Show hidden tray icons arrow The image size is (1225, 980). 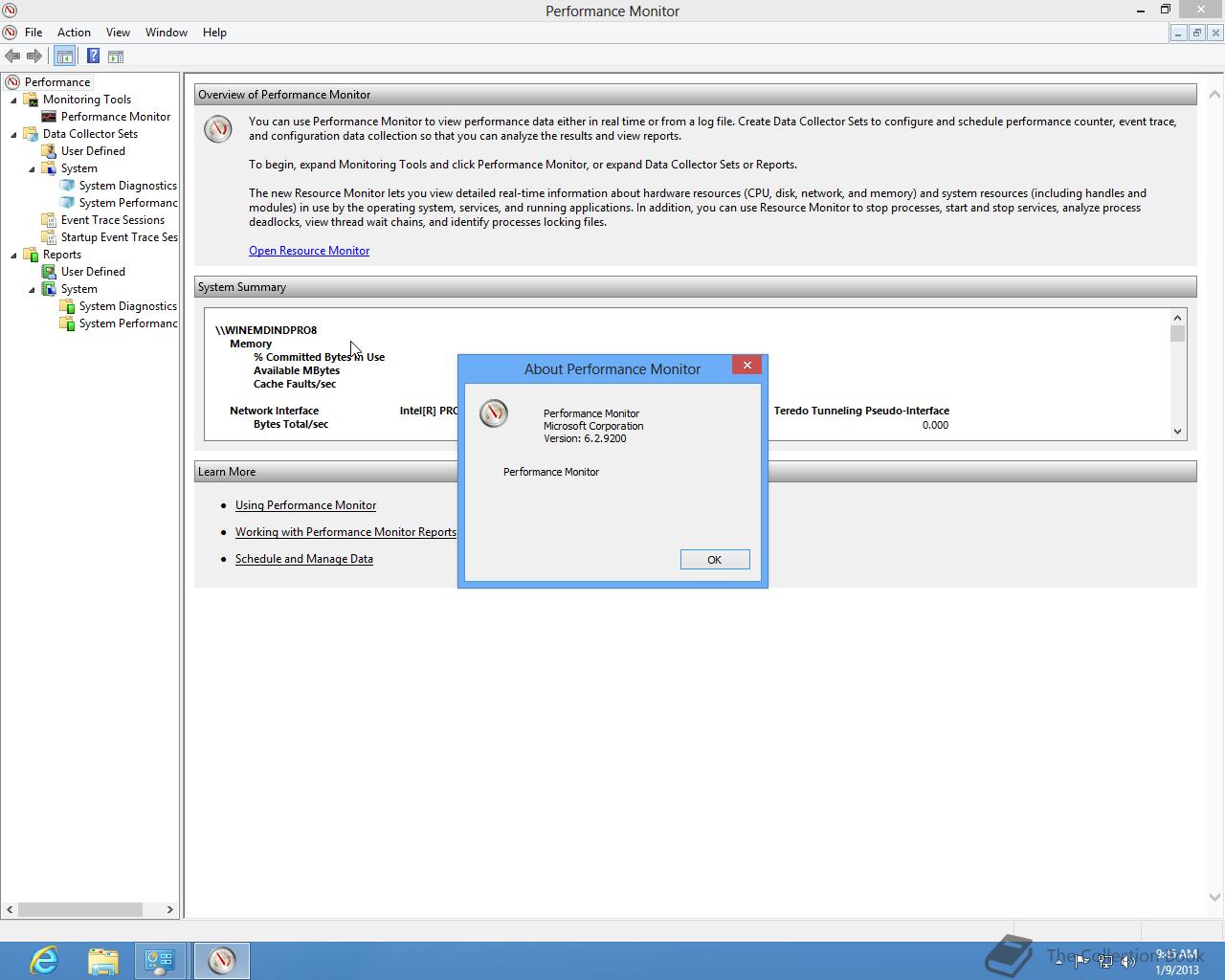tap(1060, 961)
